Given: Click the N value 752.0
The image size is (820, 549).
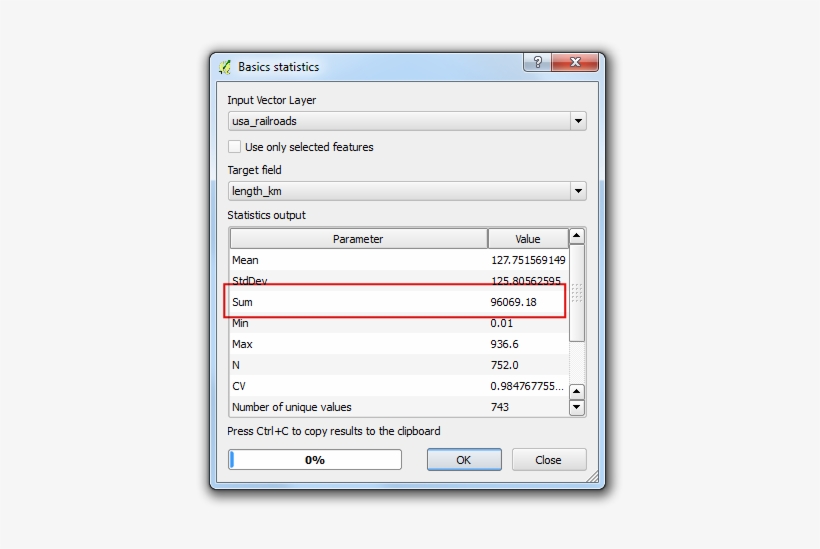Looking at the screenshot, I should [504, 365].
